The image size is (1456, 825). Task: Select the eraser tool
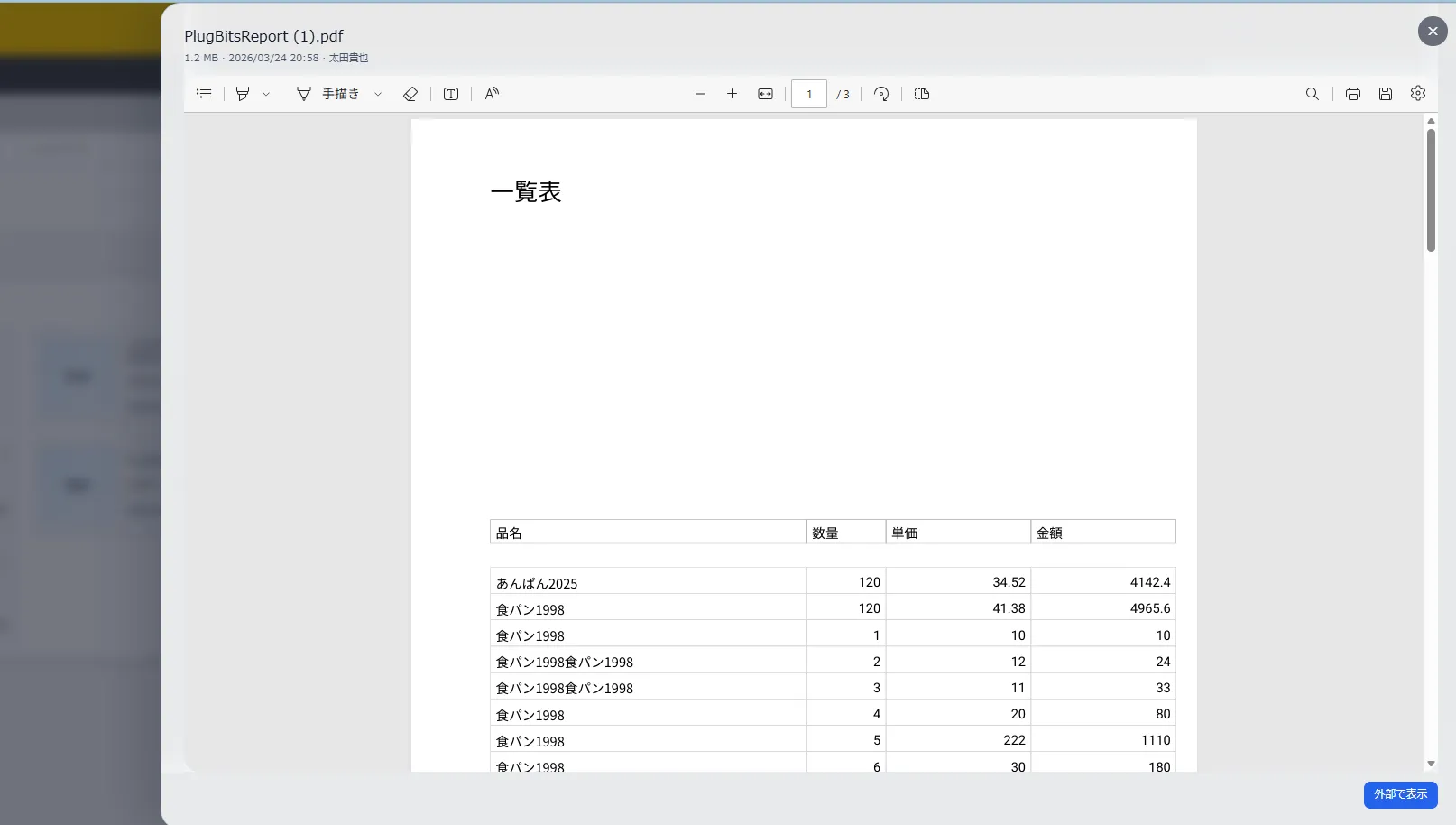tap(410, 93)
